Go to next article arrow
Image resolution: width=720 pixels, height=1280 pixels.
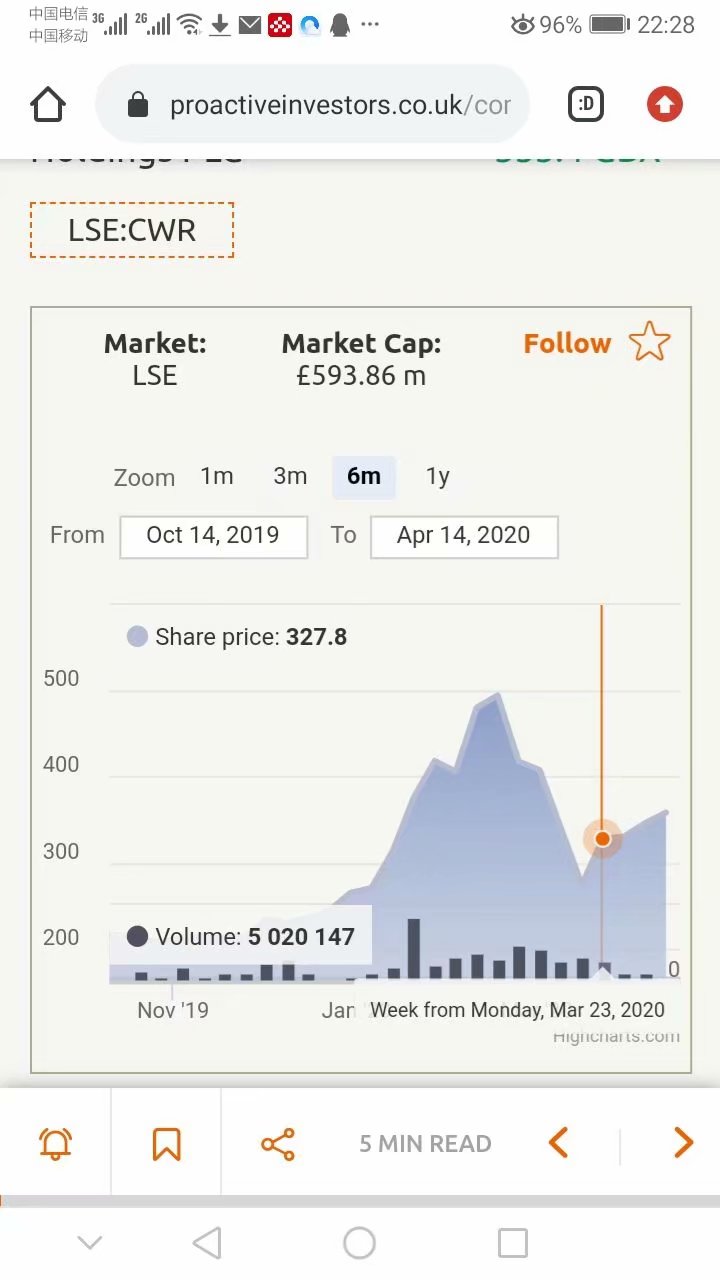coord(683,1142)
